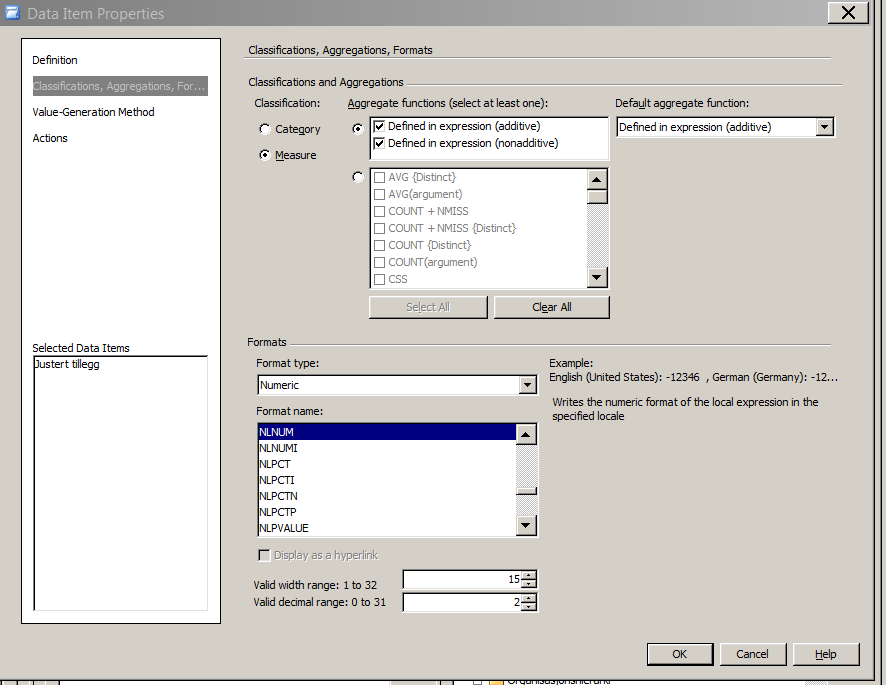Open the Format type dropdown
This screenshot has width=886, height=685.
point(527,385)
